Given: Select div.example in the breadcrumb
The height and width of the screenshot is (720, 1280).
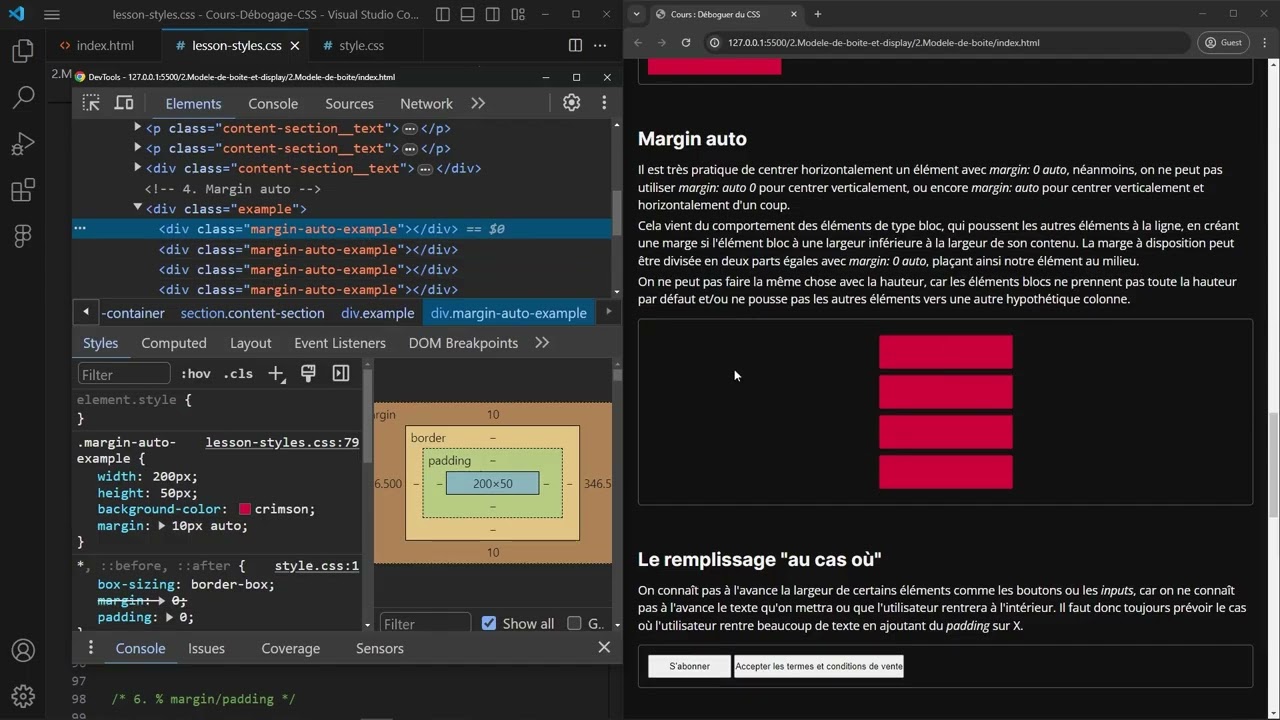Looking at the screenshot, I should click(x=377, y=313).
